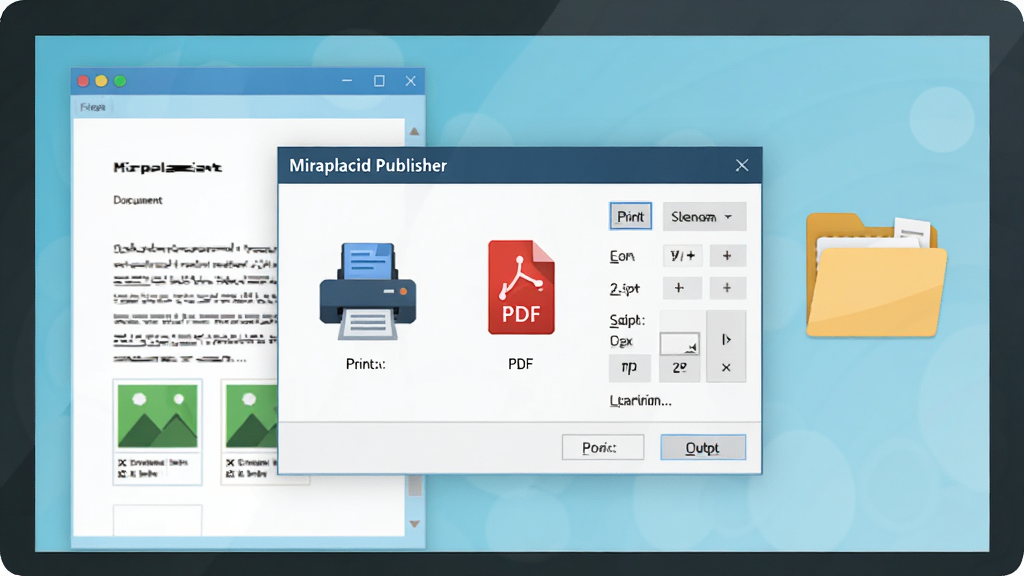Click the 'np' button

pos(630,368)
